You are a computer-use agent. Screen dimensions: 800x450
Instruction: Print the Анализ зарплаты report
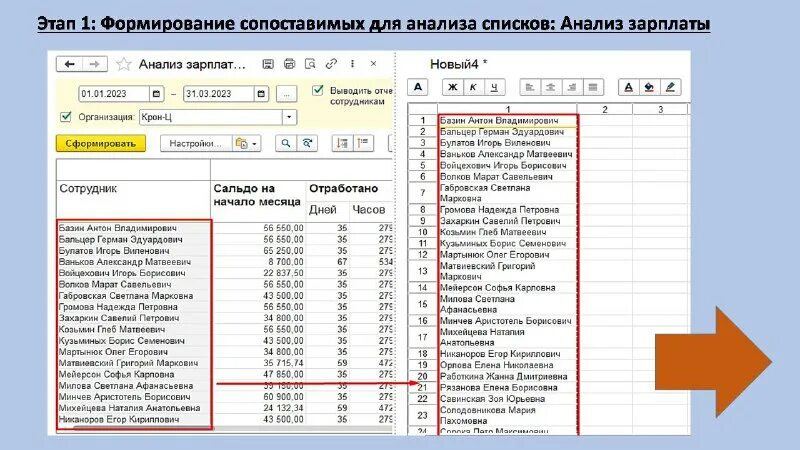pyautogui.click(x=289, y=64)
